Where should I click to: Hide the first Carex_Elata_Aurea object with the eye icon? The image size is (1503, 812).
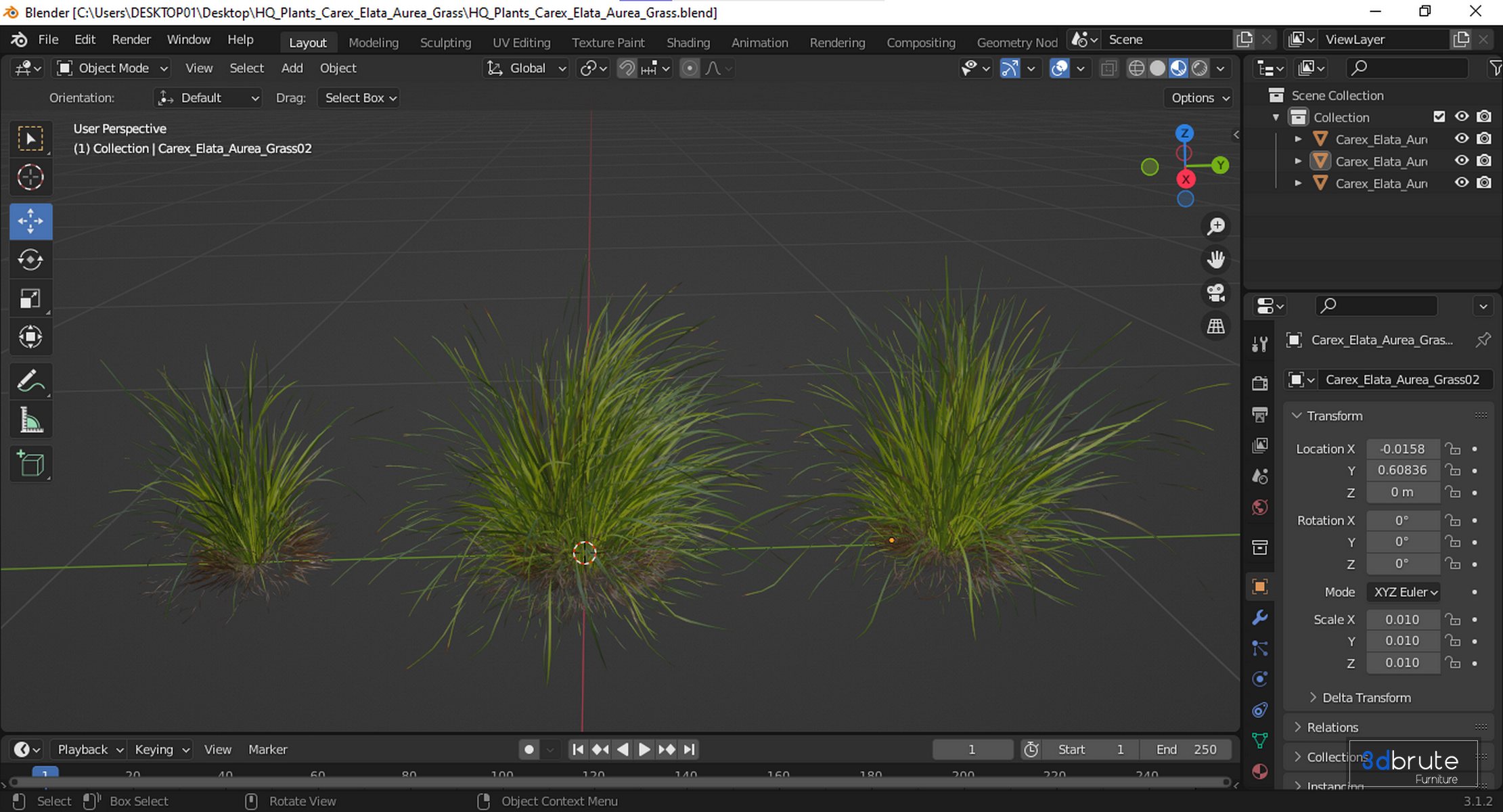pos(1461,139)
